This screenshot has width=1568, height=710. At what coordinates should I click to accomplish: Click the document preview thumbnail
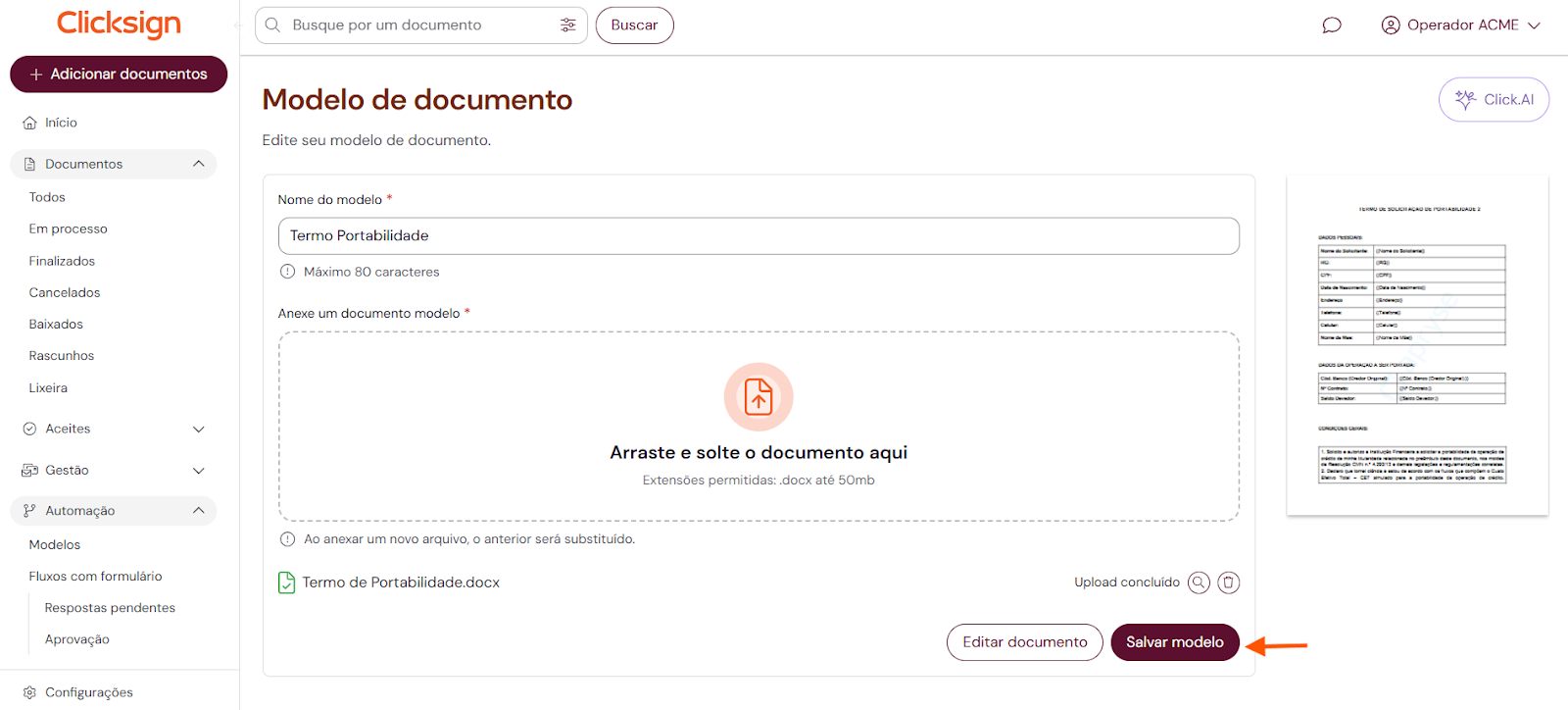click(1416, 345)
